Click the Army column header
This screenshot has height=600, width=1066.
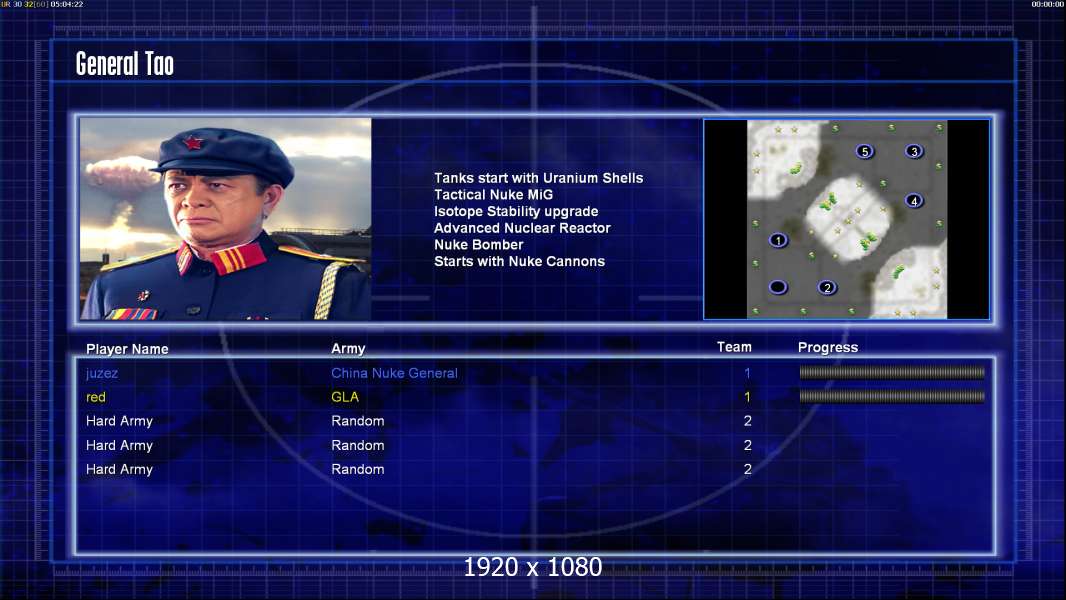348,349
